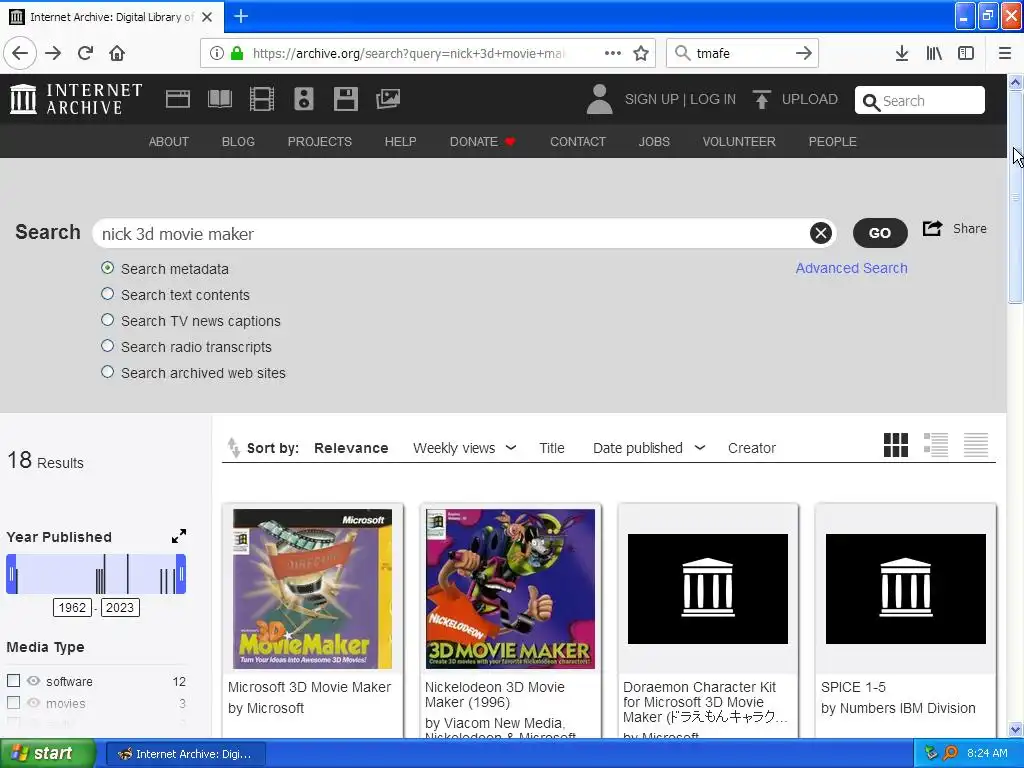Toggle the eye icon next to software
The image size is (1024, 768).
coord(33,680)
